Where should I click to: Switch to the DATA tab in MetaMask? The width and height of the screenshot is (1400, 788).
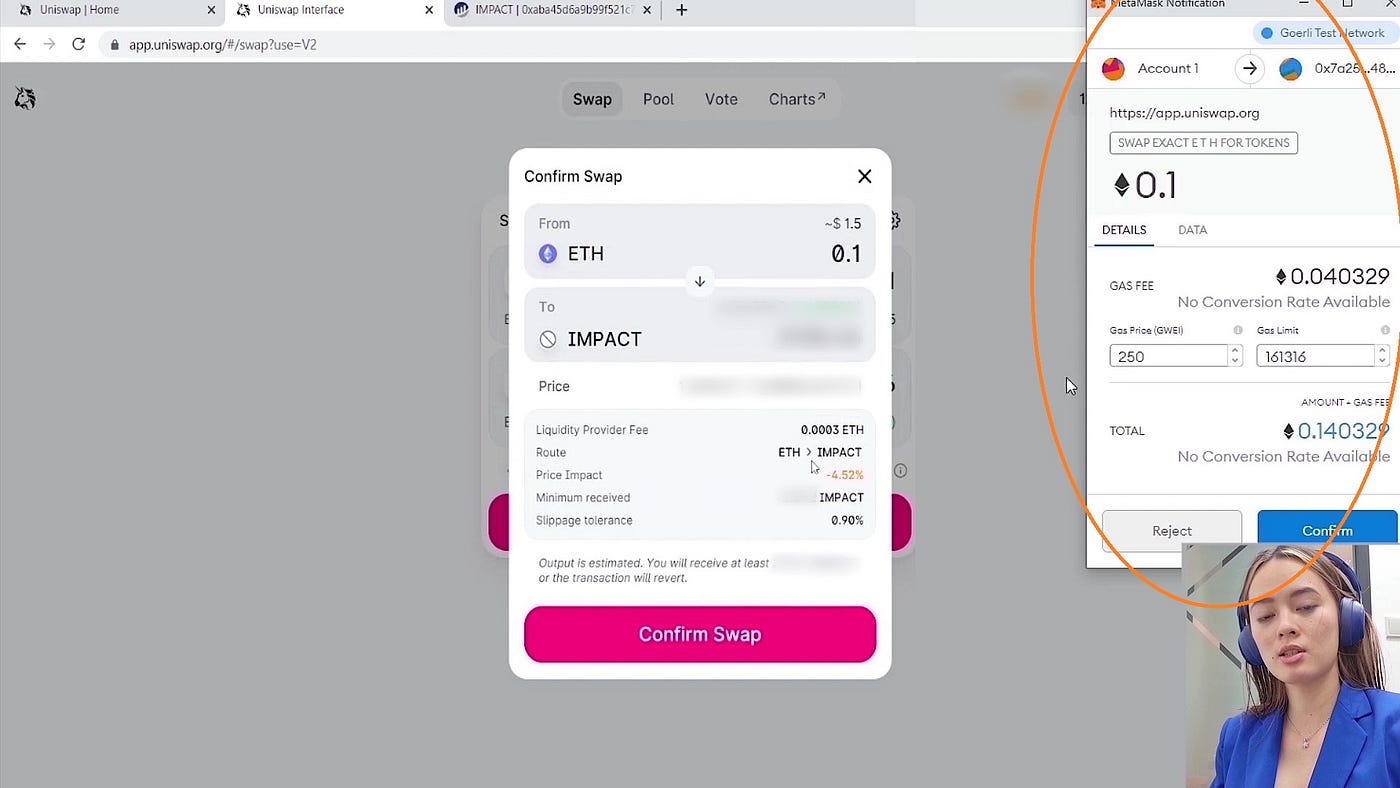pos(1192,230)
